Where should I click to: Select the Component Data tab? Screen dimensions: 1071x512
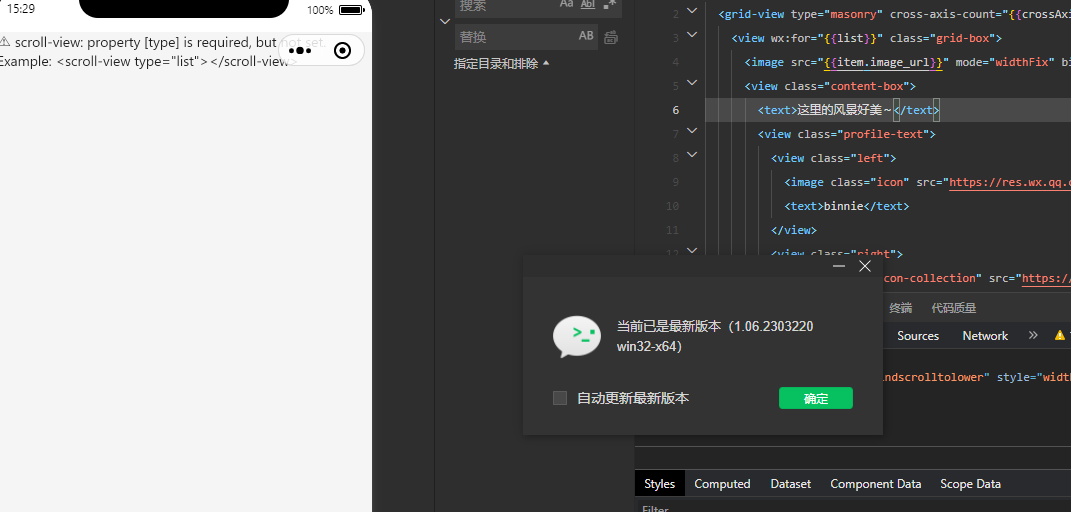pyautogui.click(x=876, y=483)
